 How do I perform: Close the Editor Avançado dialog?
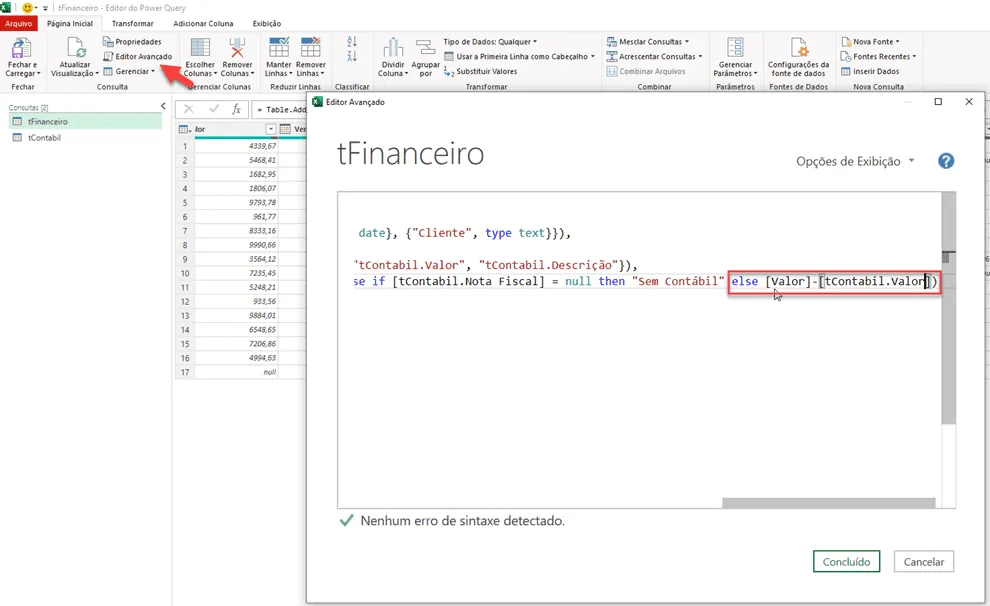(969, 102)
